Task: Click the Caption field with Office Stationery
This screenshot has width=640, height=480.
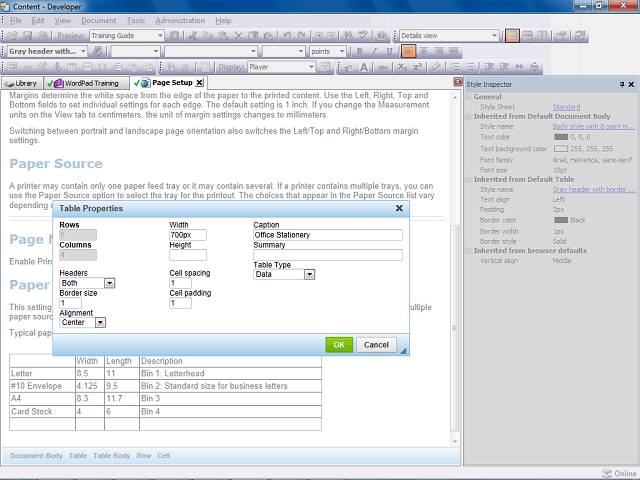Action: [328, 235]
